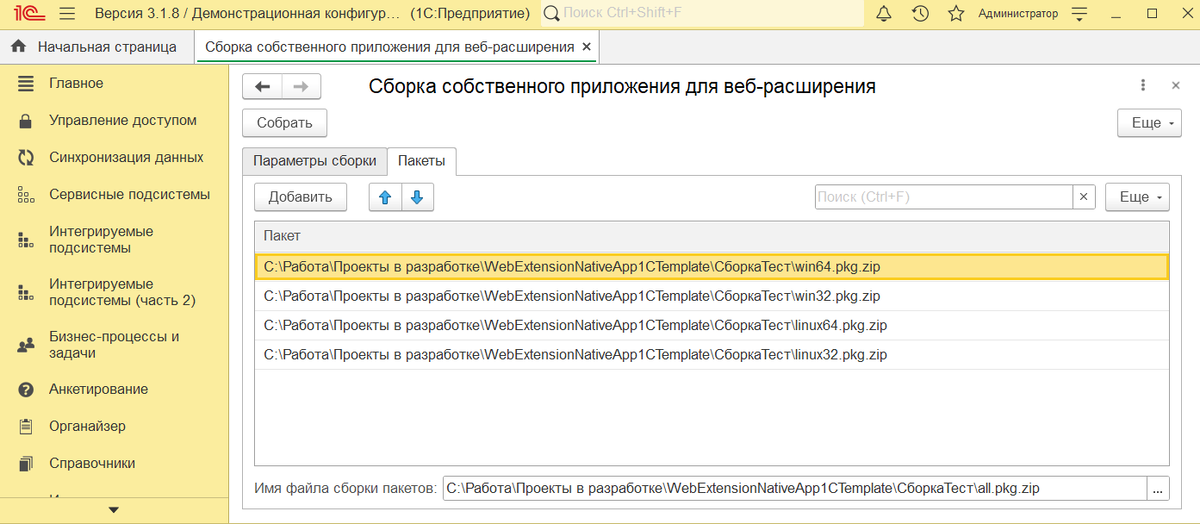Image resolution: width=1200 pixels, height=524 pixels.
Task: Click the Добавить button
Action: pyautogui.click(x=300, y=197)
